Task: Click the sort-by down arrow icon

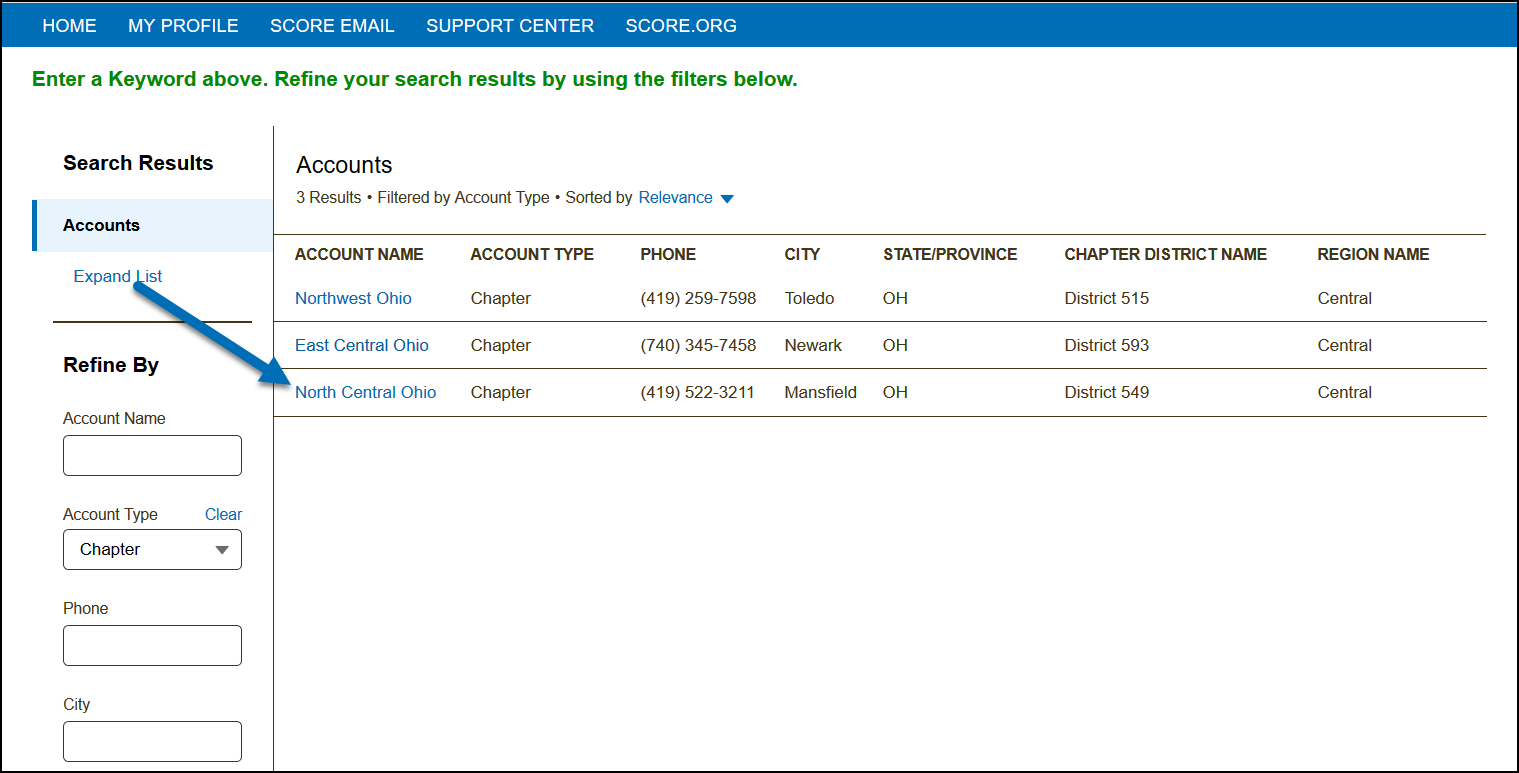Action: [x=727, y=199]
